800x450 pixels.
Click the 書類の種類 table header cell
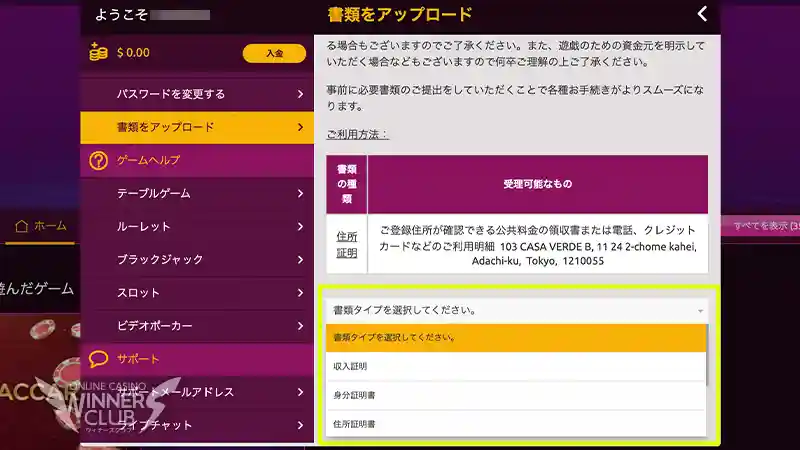click(x=346, y=184)
